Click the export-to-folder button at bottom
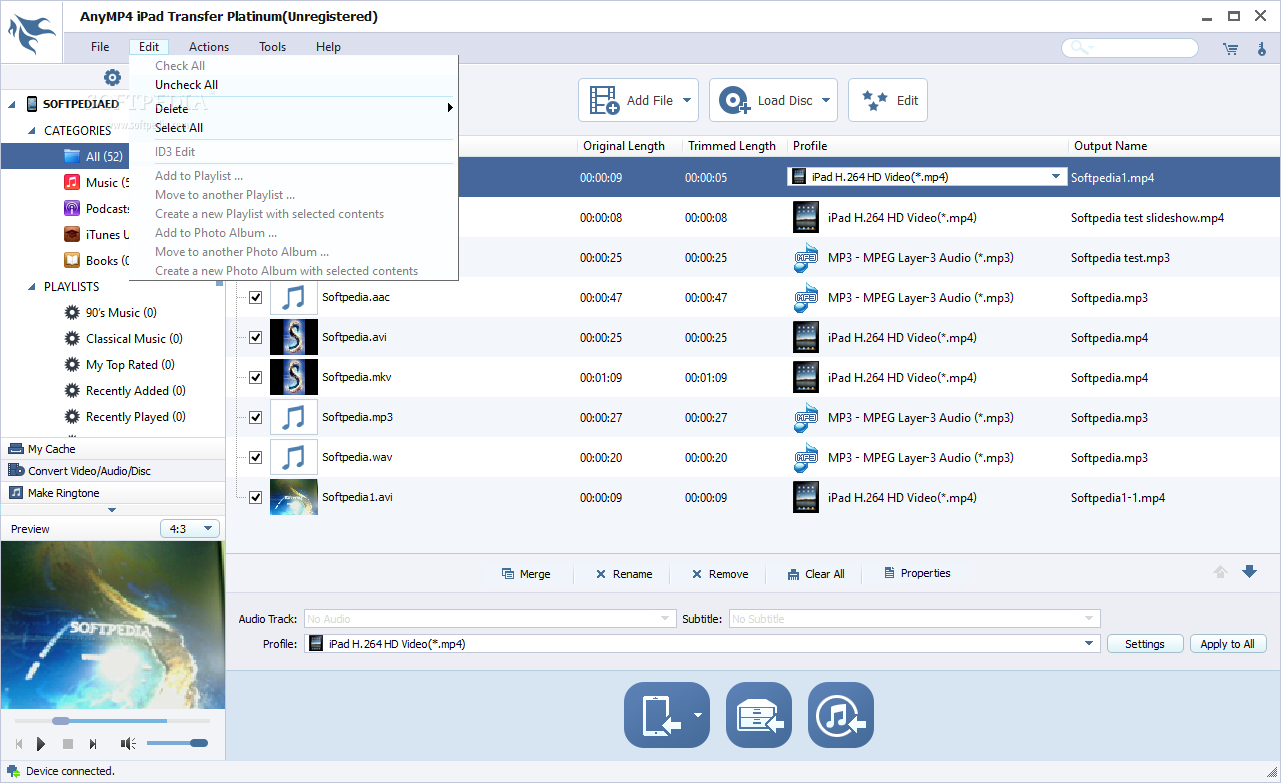Image resolution: width=1281 pixels, height=783 pixels. (759, 715)
